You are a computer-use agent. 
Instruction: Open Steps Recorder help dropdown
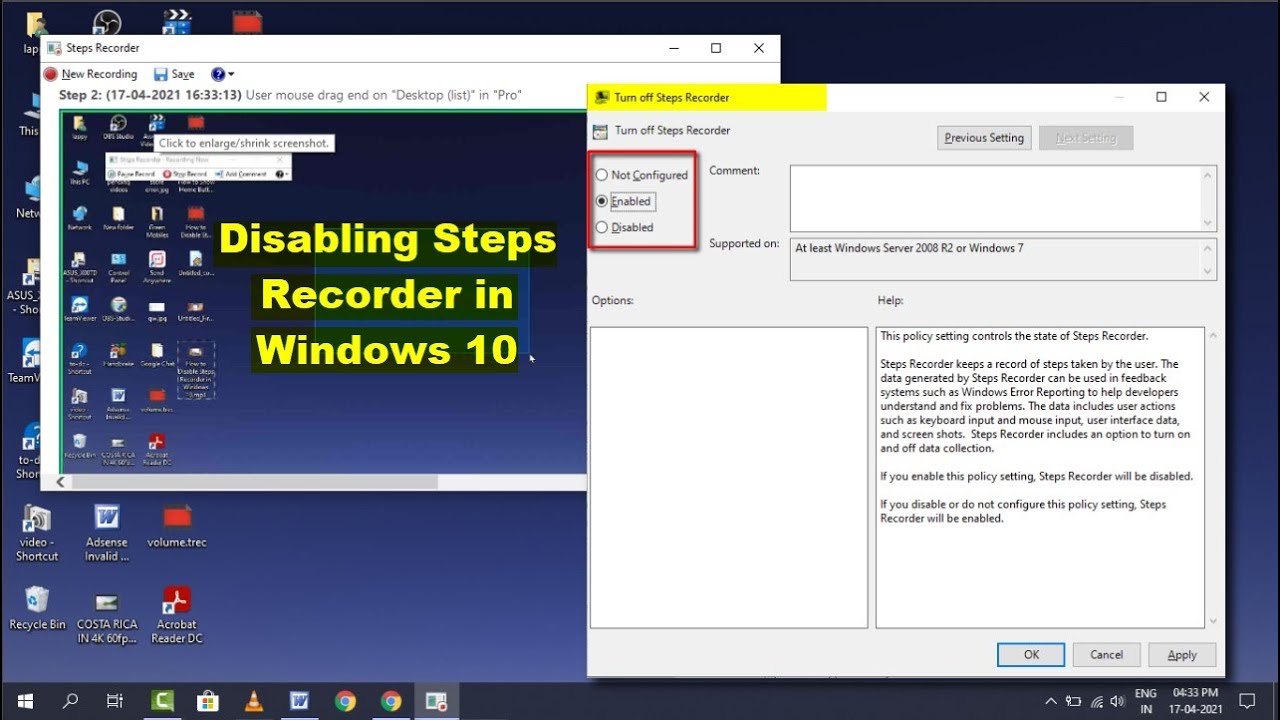click(x=223, y=74)
